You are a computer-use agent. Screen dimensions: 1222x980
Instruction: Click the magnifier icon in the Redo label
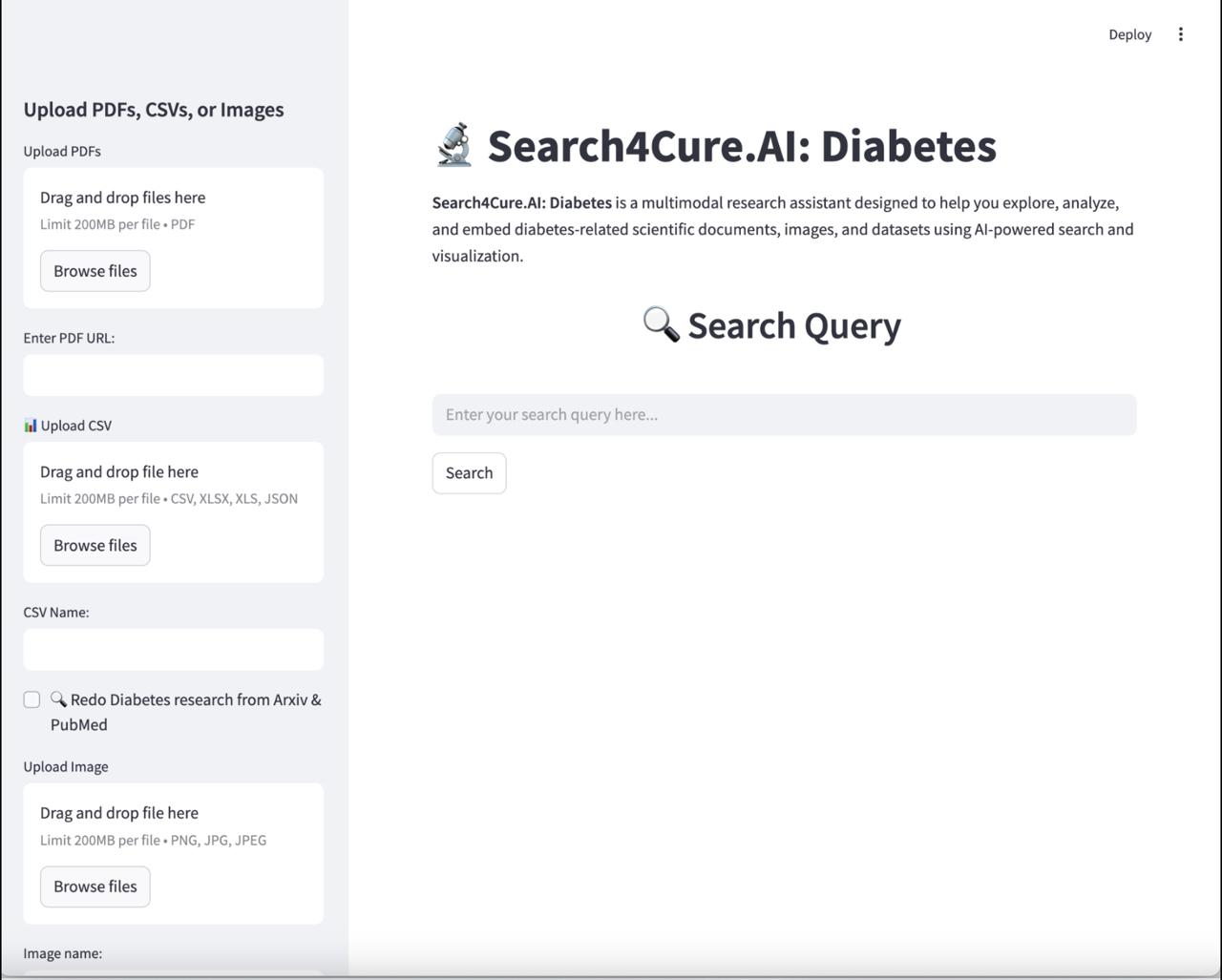pyautogui.click(x=58, y=699)
